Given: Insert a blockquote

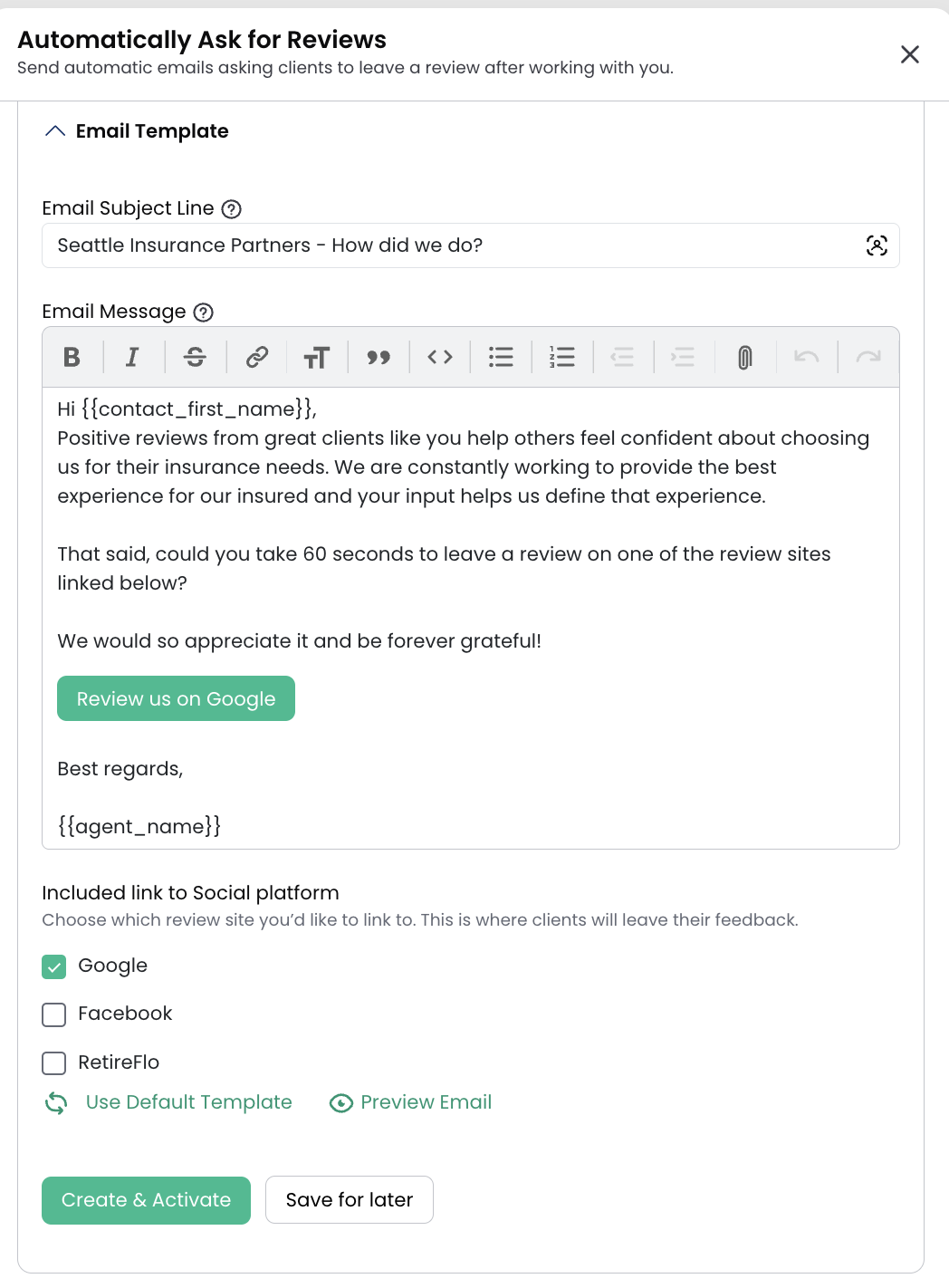Looking at the screenshot, I should coord(379,357).
